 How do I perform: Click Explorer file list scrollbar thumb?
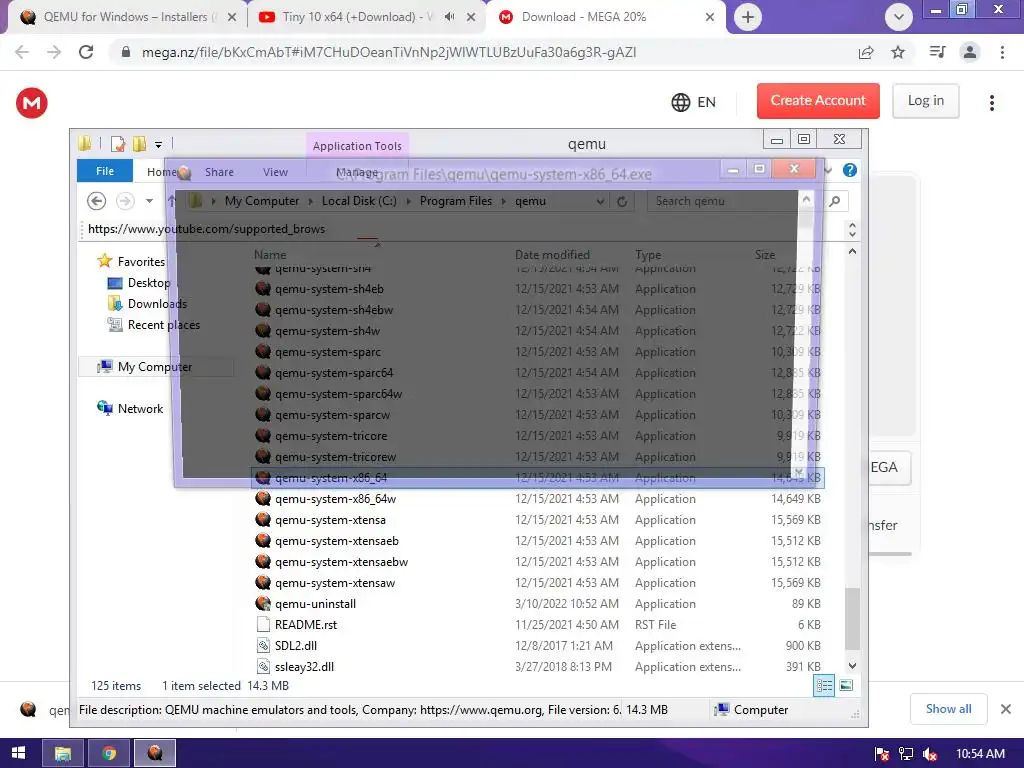(x=852, y=619)
